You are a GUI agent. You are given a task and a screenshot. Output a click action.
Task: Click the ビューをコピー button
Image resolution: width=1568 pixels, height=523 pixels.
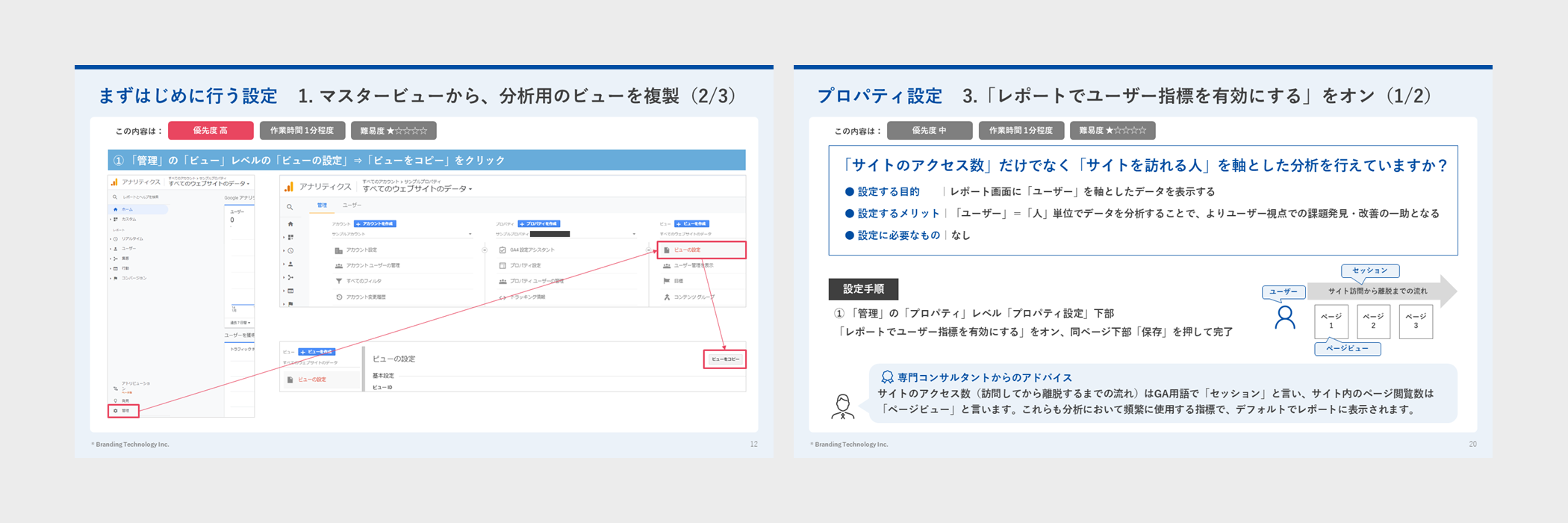(725, 359)
